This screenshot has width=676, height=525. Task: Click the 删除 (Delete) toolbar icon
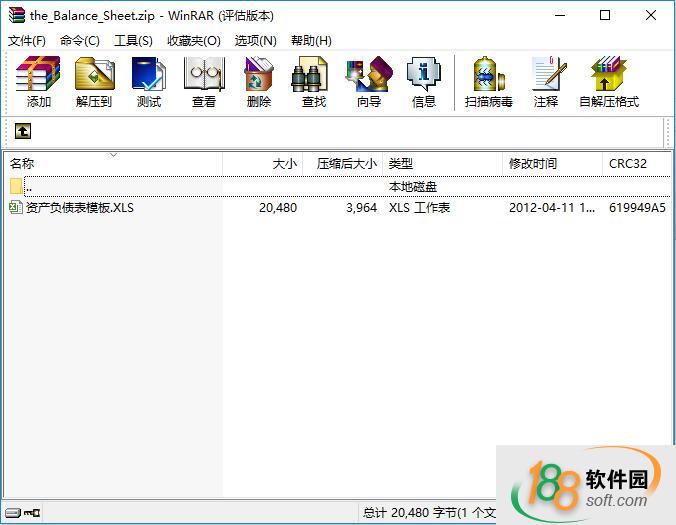click(x=259, y=82)
